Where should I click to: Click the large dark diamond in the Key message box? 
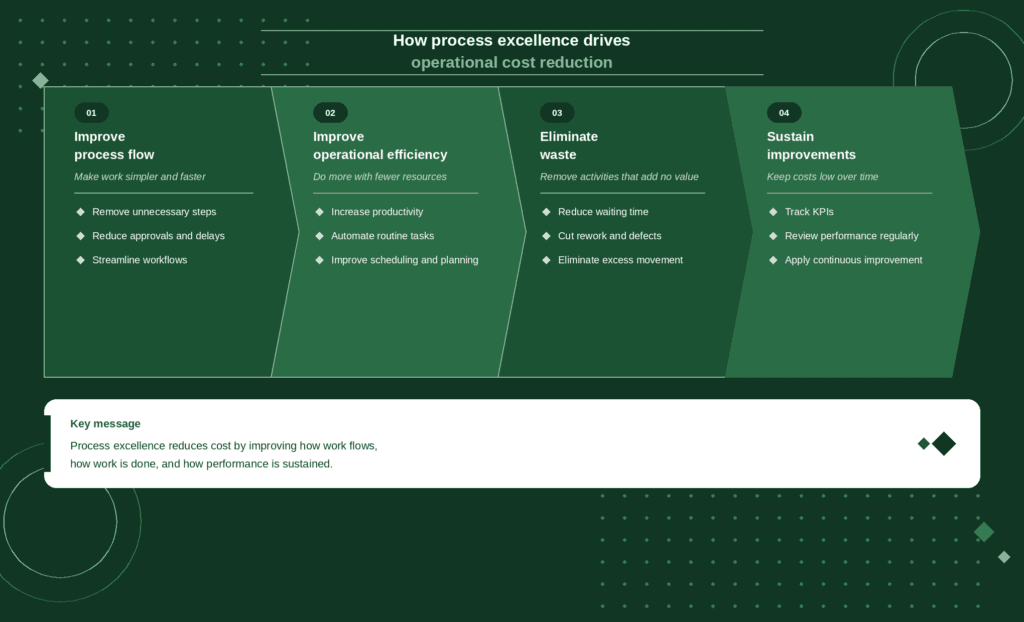944,444
